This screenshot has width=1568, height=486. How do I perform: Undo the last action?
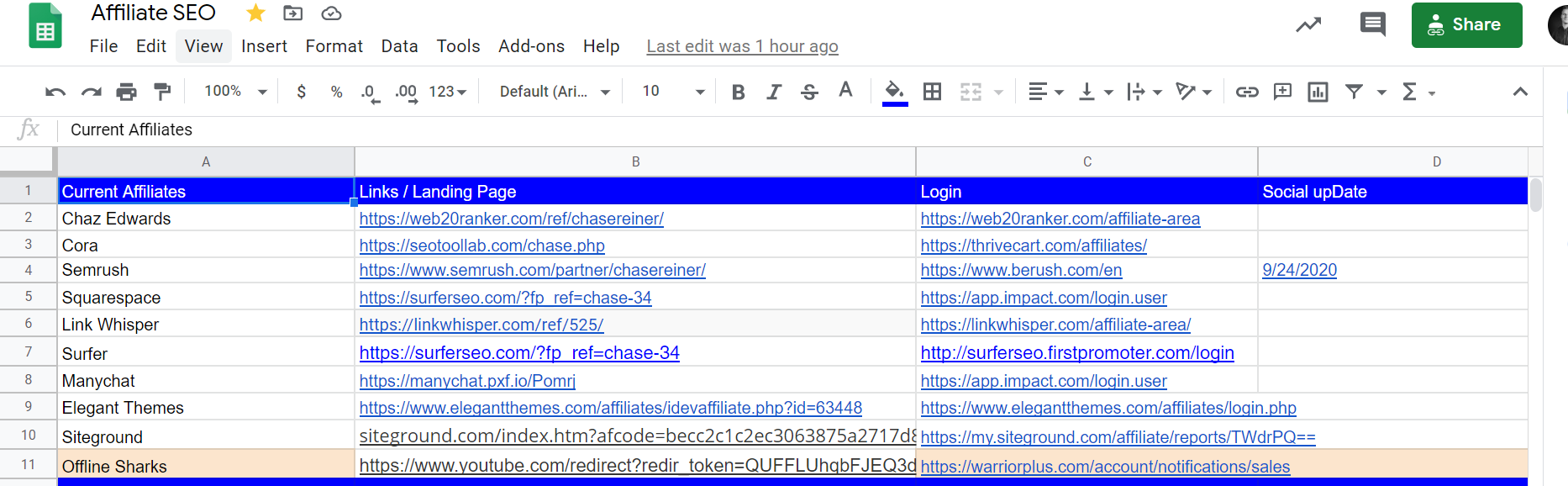(x=55, y=92)
